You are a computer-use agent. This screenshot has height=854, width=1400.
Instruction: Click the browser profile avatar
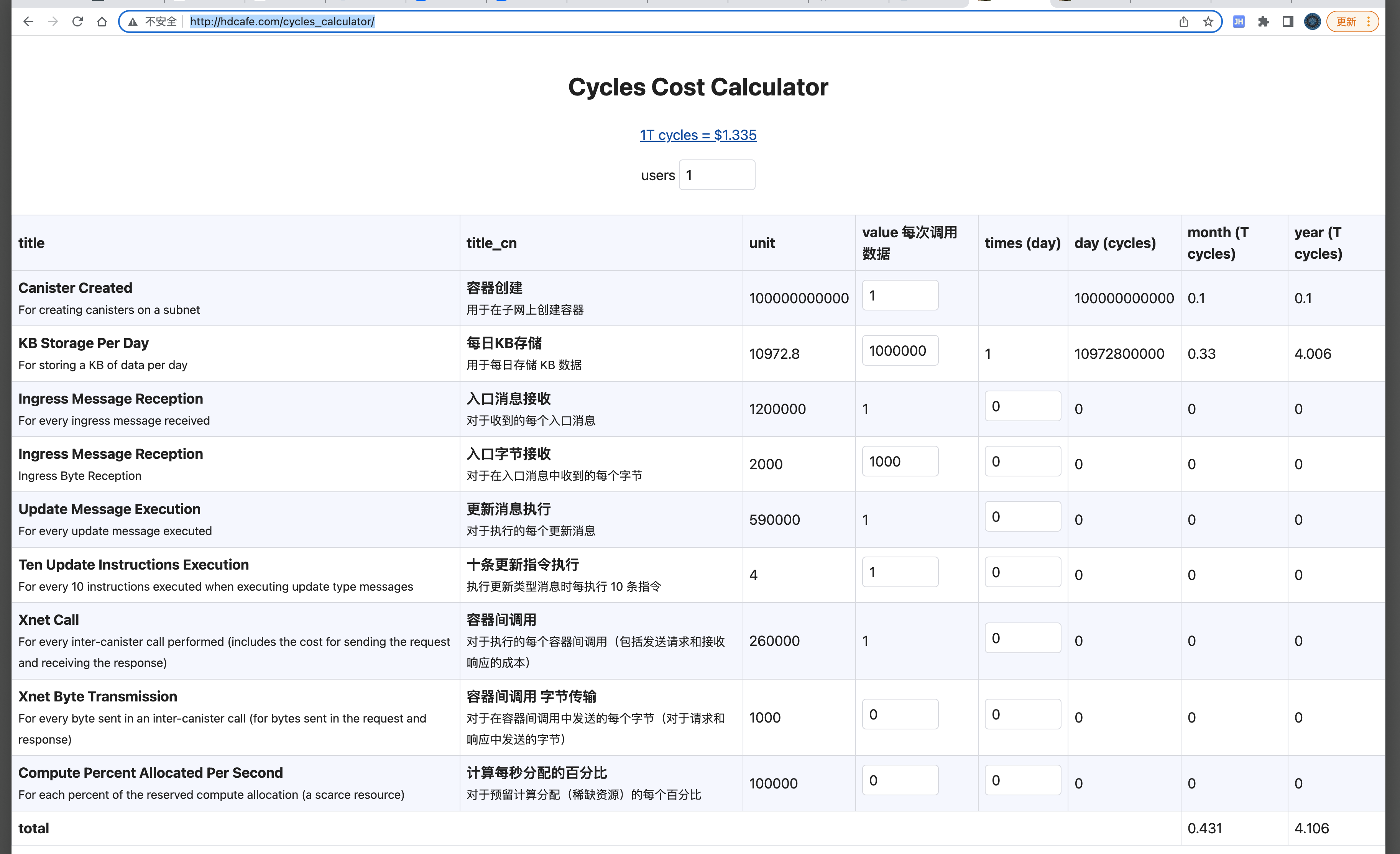[x=1312, y=21]
